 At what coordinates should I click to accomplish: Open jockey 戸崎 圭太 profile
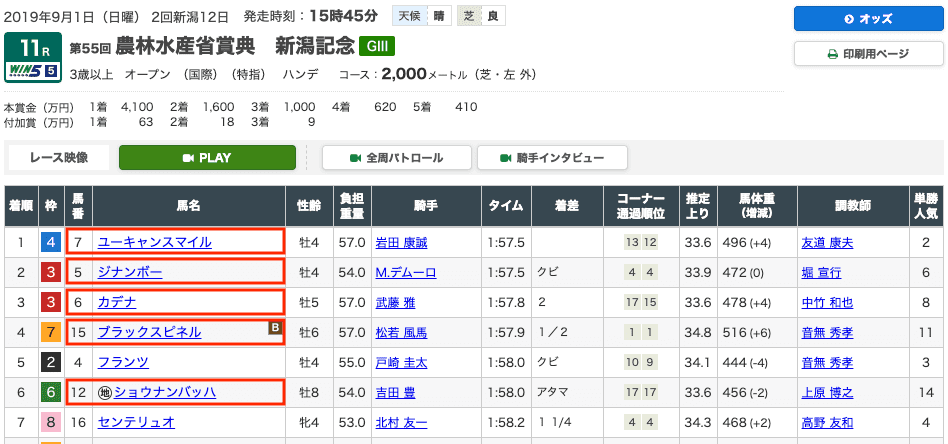(401, 362)
